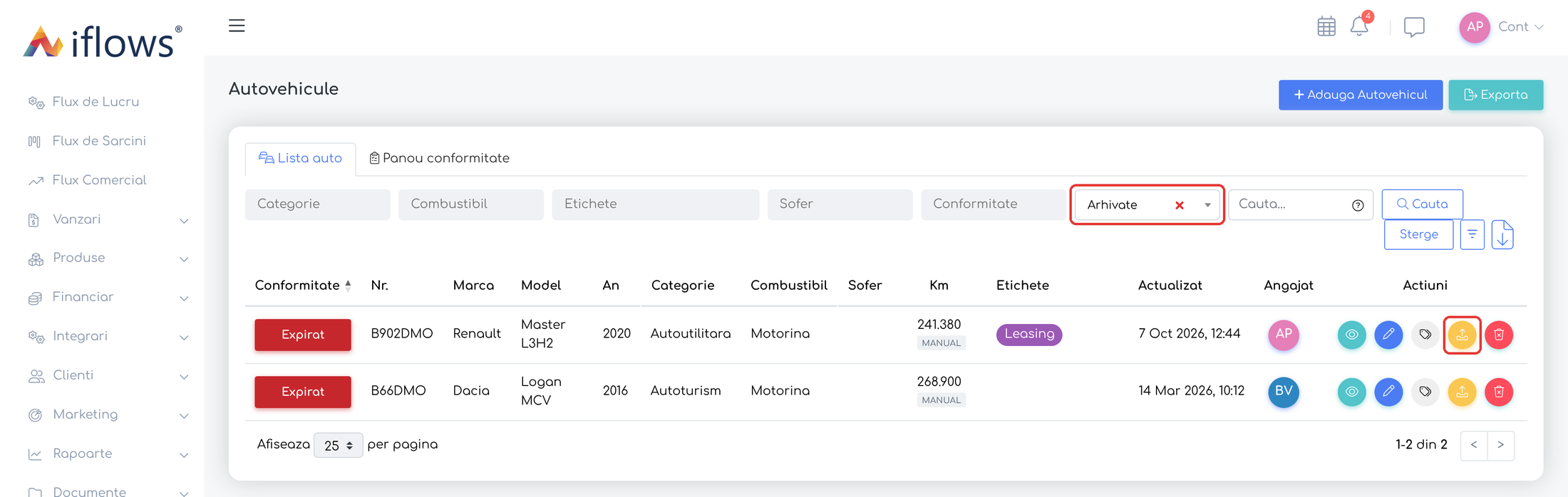Open the Sofer filter dropdown

(840, 204)
